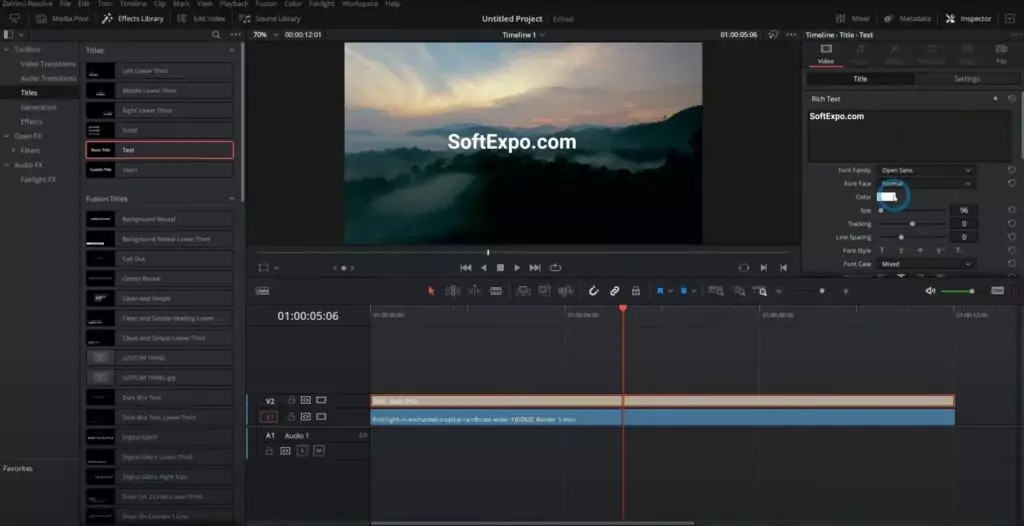Image resolution: width=1024 pixels, height=526 pixels.
Task: Open the Font Family dropdown
Action: [x=926, y=171]
